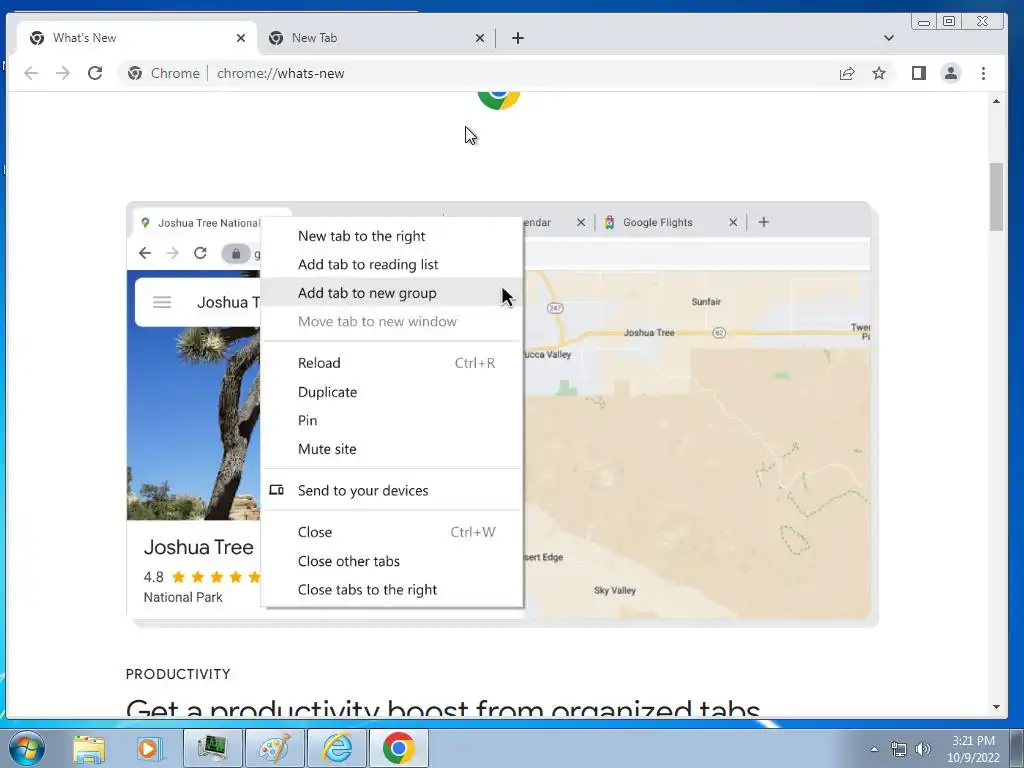Open the Chrome three-dot menu
The image size is (1024, 768).
coord(984,73)
